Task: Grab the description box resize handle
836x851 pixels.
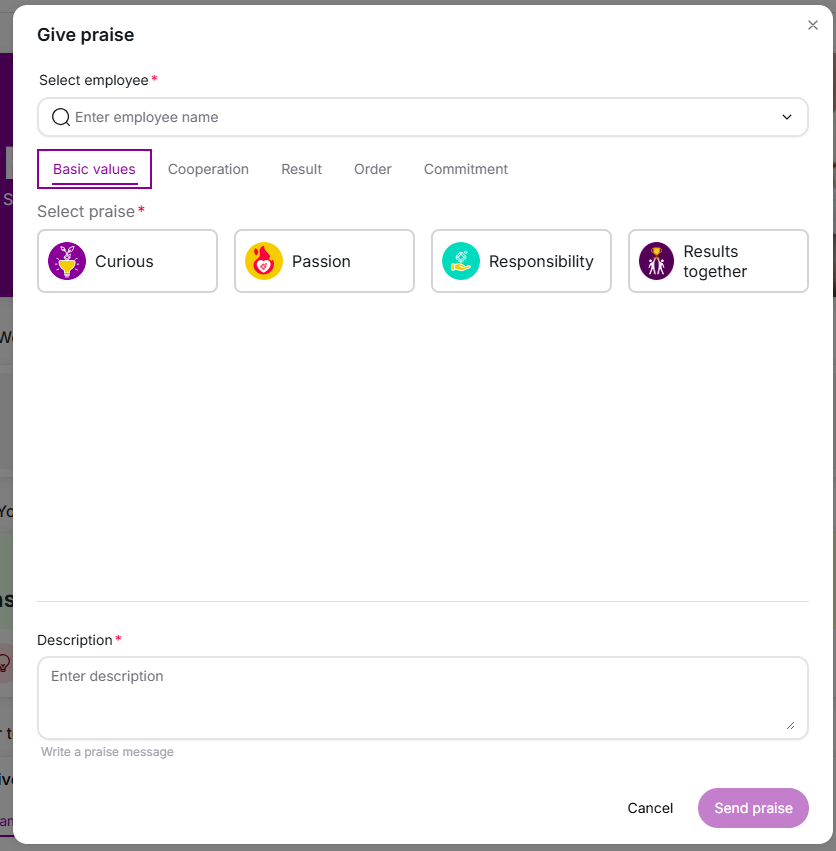Action: (790, 725)
